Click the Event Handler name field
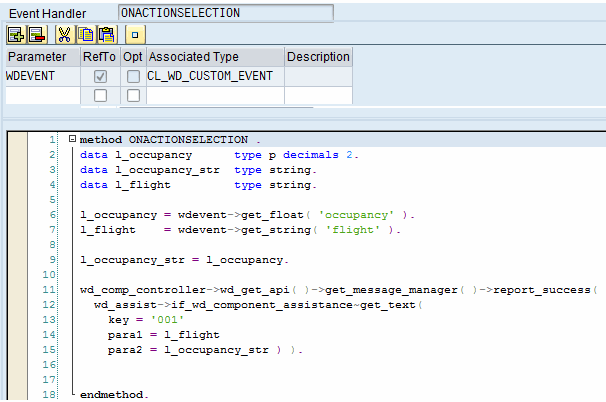 (225, 13)
